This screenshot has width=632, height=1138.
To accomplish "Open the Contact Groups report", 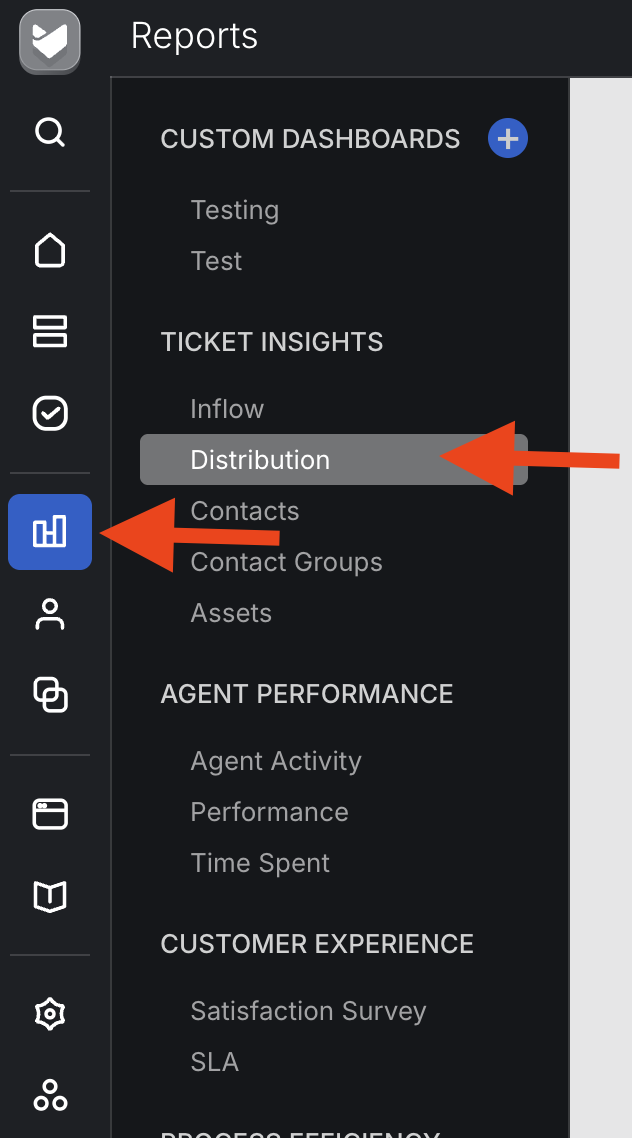I will [286, 562].
